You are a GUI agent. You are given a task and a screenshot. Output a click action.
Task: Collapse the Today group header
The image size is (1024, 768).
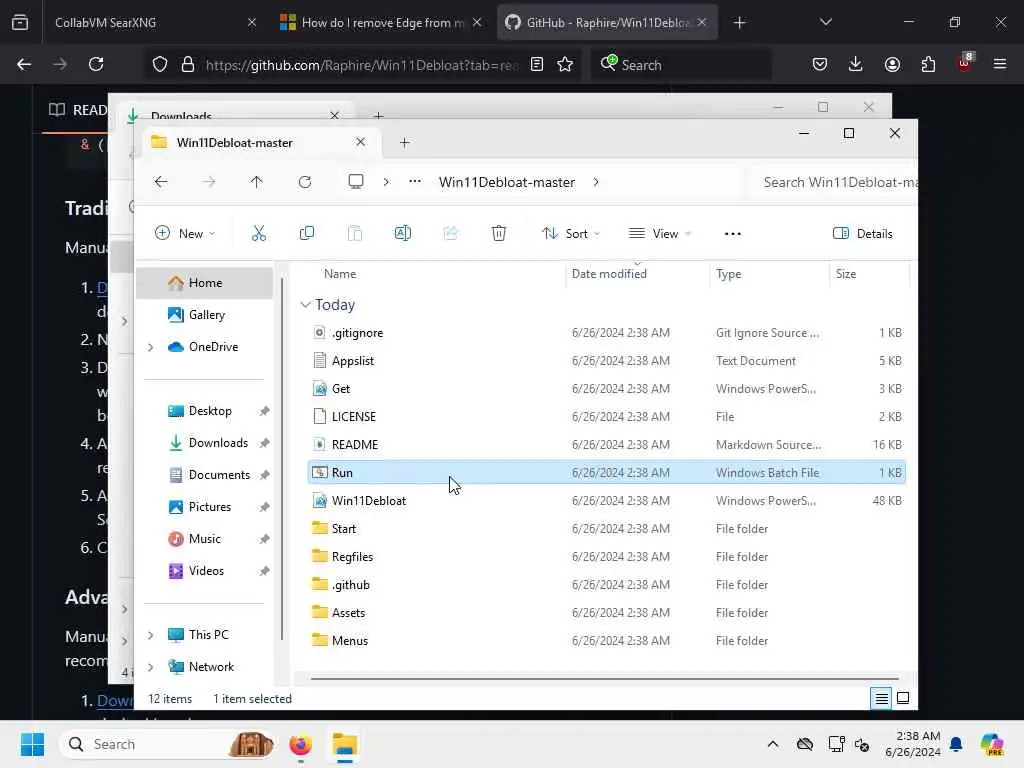[x=305, y=305]
